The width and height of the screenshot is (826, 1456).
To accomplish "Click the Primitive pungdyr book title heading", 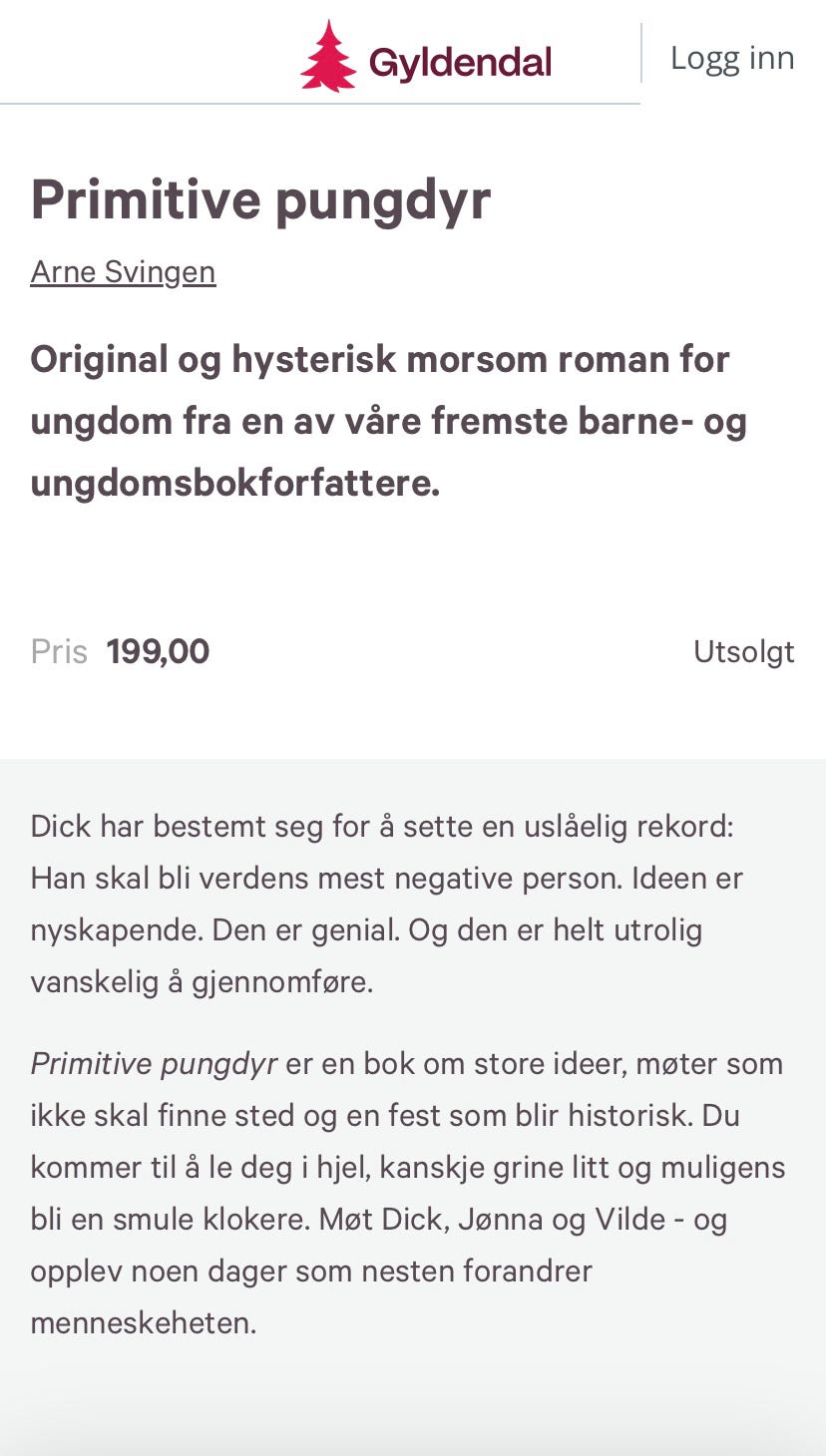I will (260, 198).
